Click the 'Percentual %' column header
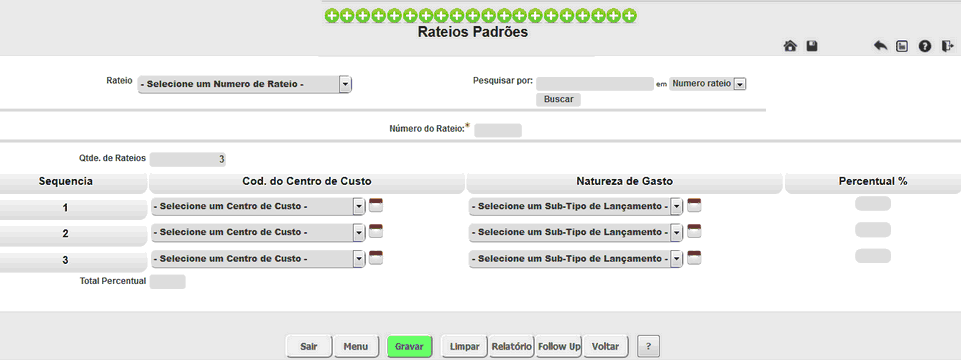The height and width of the screenshot is (361, 961). click(873, 182)
